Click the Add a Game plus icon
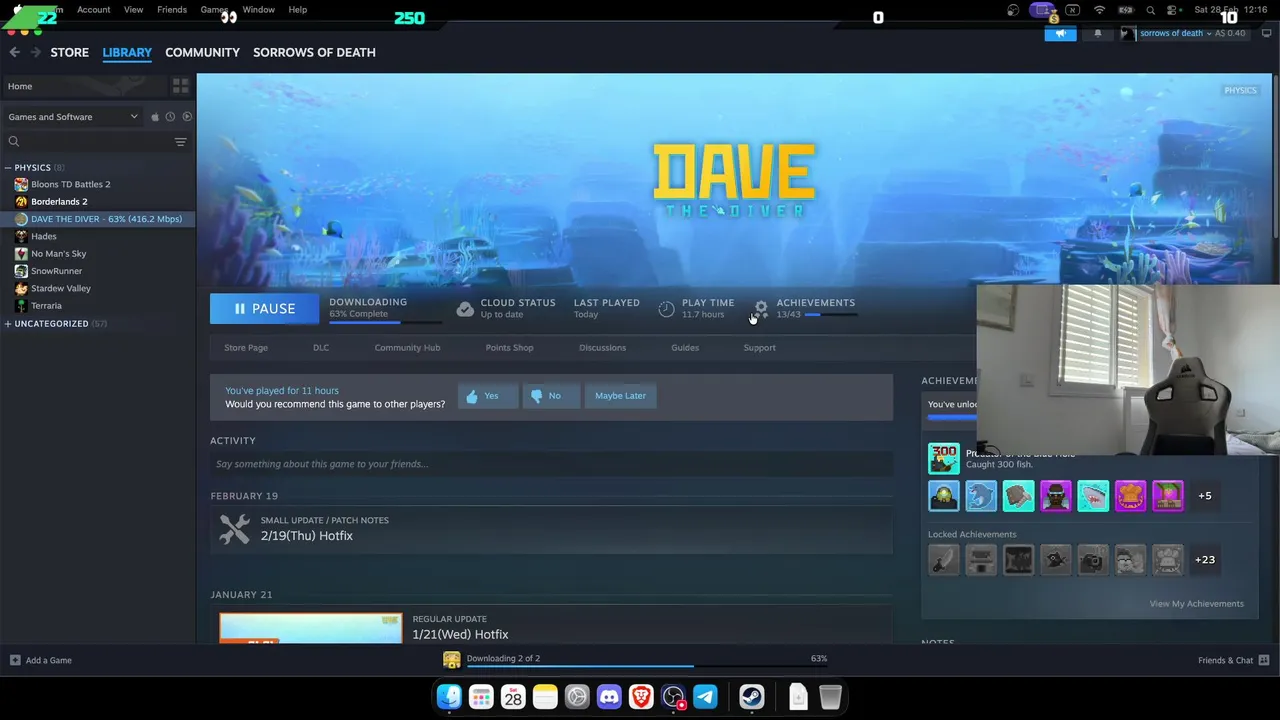This screenshot has width=1280, height=720. (x=14, y=660)
